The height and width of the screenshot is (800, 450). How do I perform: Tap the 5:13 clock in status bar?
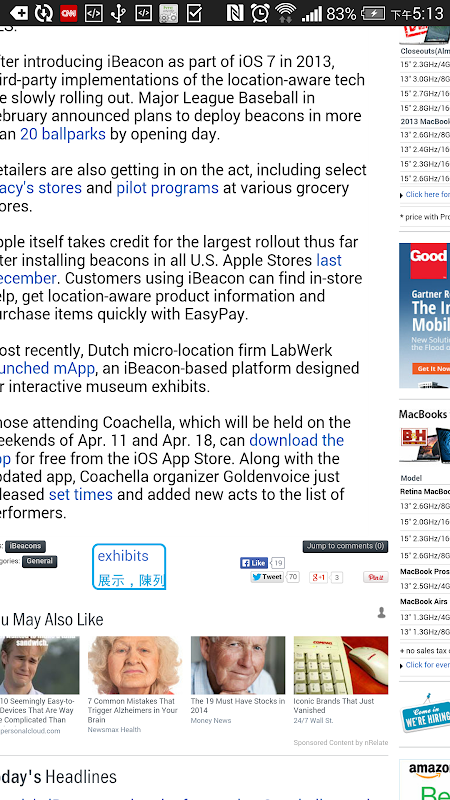coord(417,13)
